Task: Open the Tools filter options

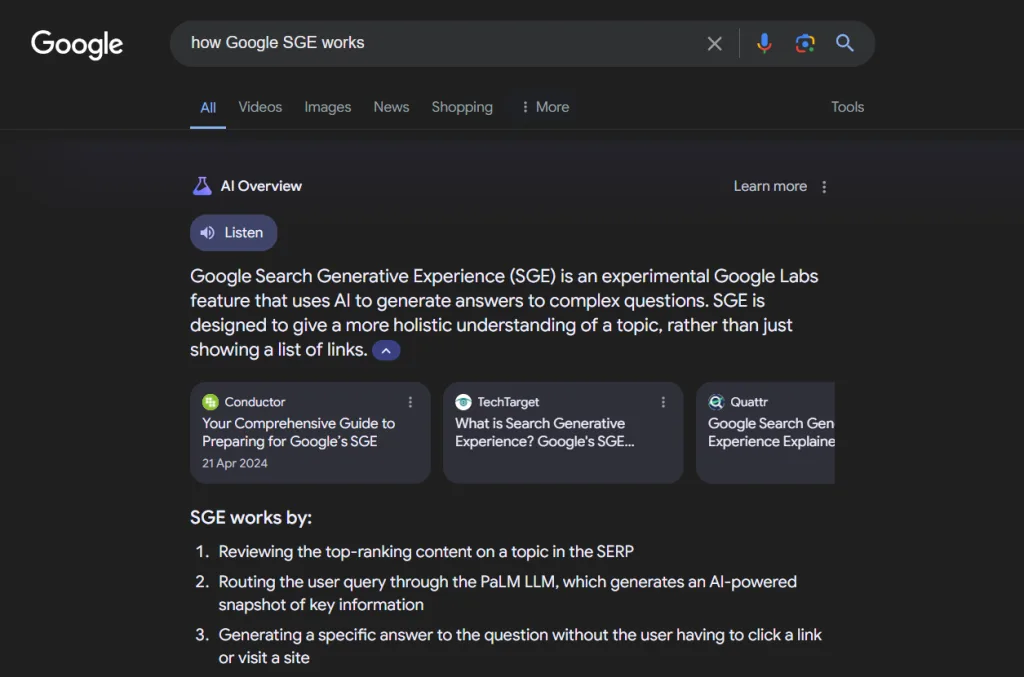Action: tap(847, 107)
